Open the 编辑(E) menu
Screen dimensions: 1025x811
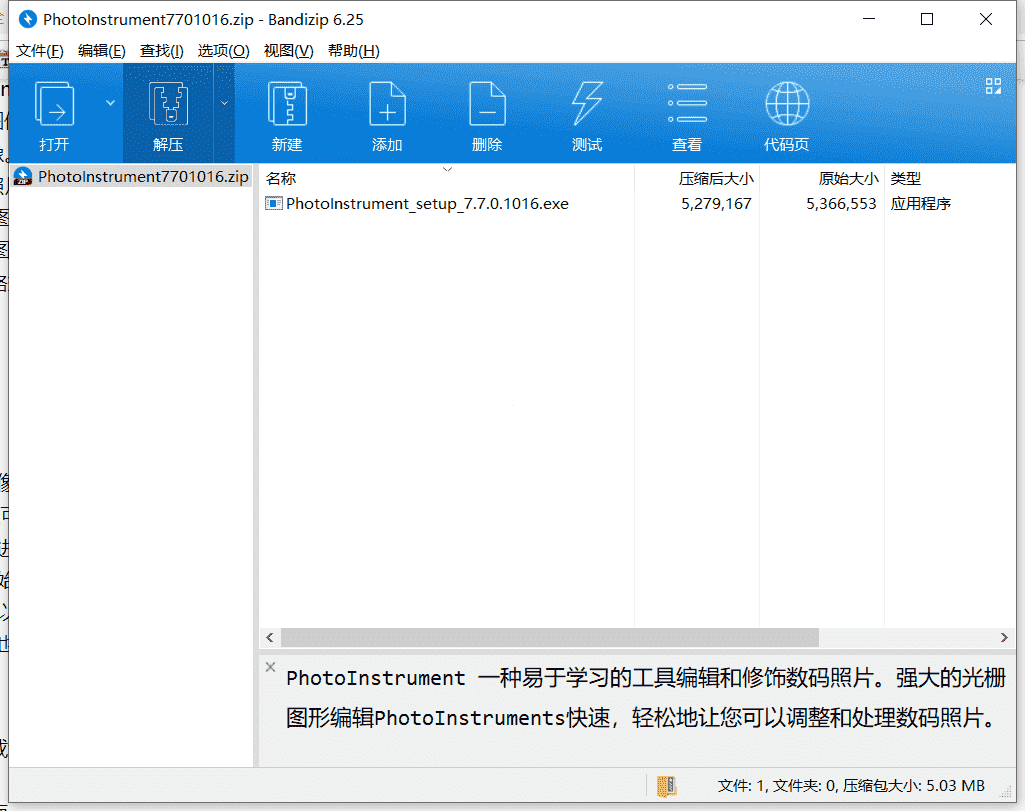[x=101, y=51]
